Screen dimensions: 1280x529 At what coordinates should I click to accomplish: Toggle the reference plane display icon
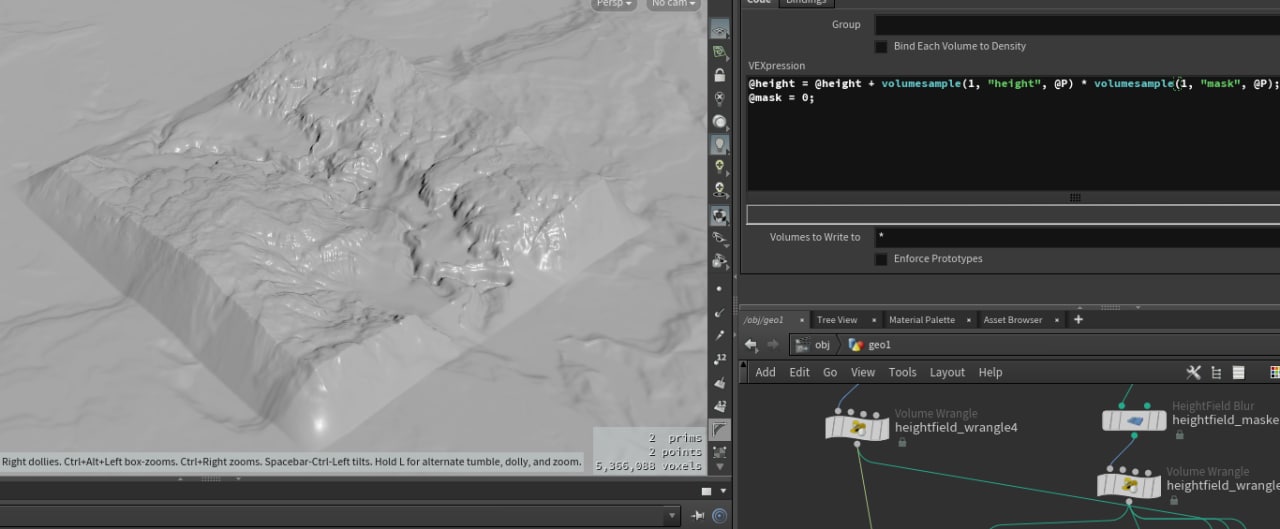point(720,30)
